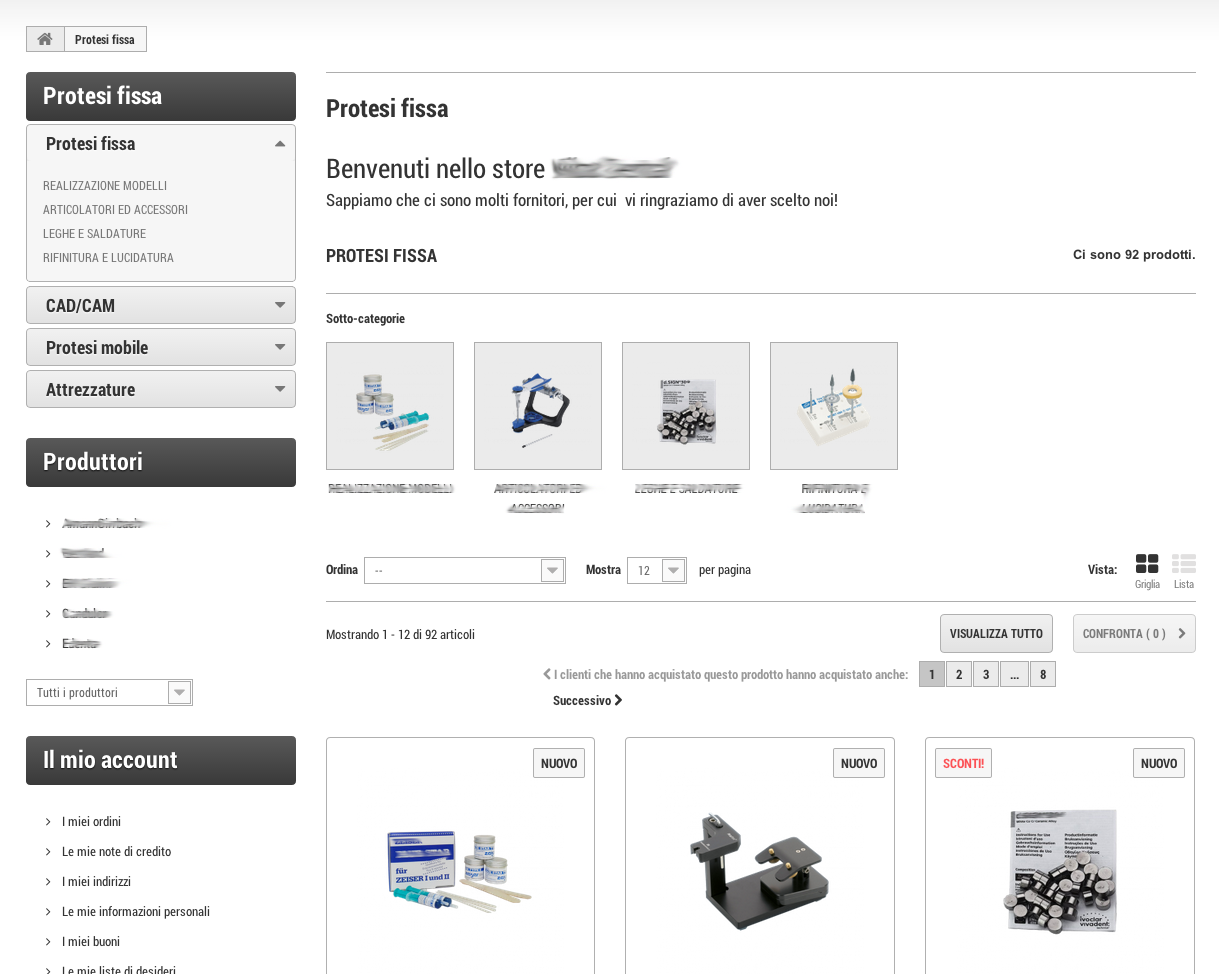This screenshot has width=1219, height=974.
Task: Switch to Lista list view
Action: (x=1184, y=565)
